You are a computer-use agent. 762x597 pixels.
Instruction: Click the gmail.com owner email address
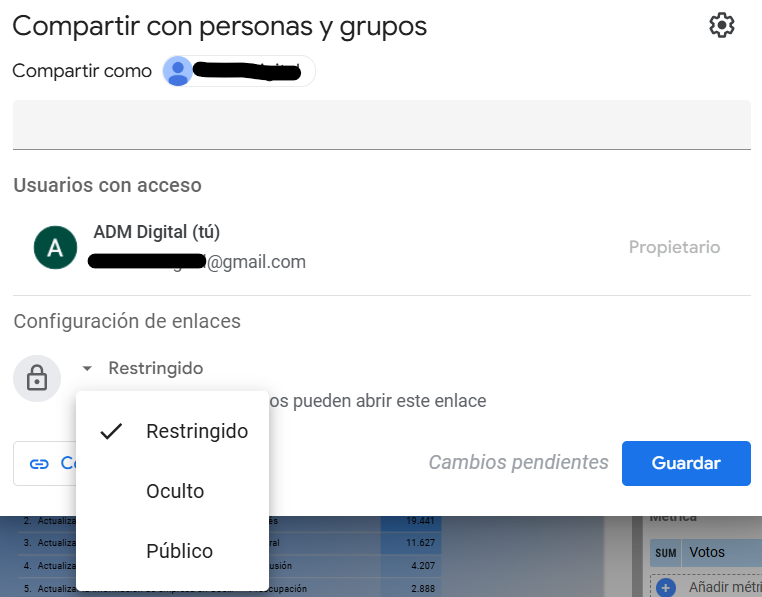pyautogui.click(x=197, y=262)
